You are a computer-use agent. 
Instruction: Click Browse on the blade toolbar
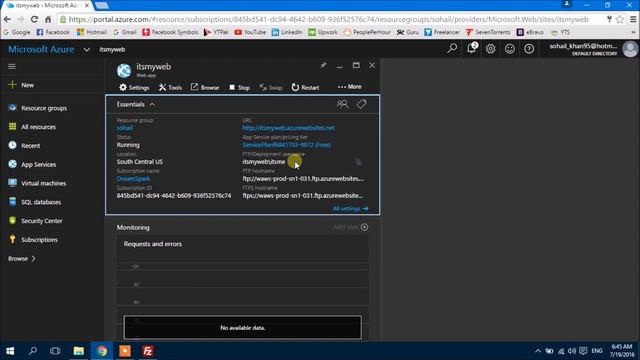(x=205, y=87)
